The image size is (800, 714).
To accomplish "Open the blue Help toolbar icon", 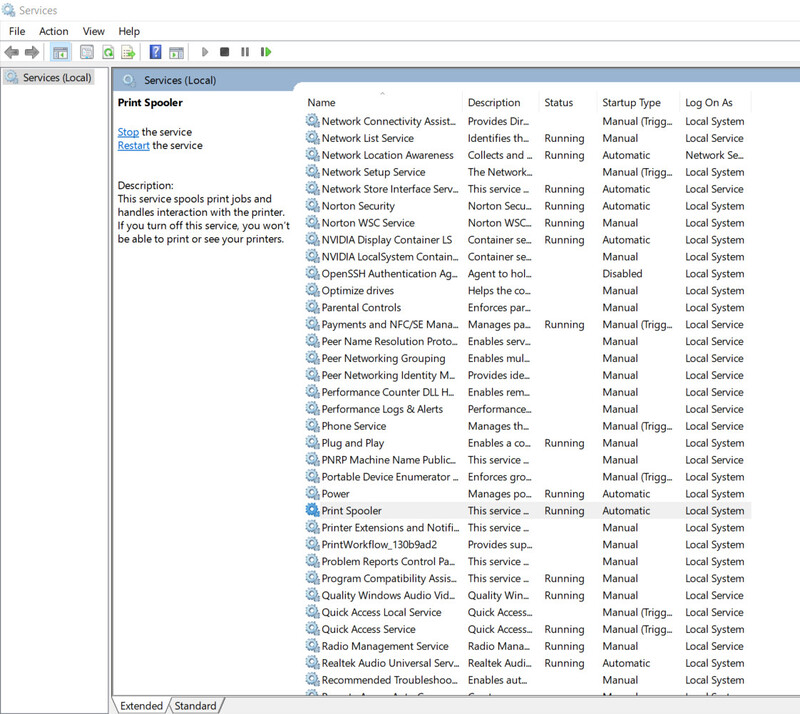I will tap(155, 52).
